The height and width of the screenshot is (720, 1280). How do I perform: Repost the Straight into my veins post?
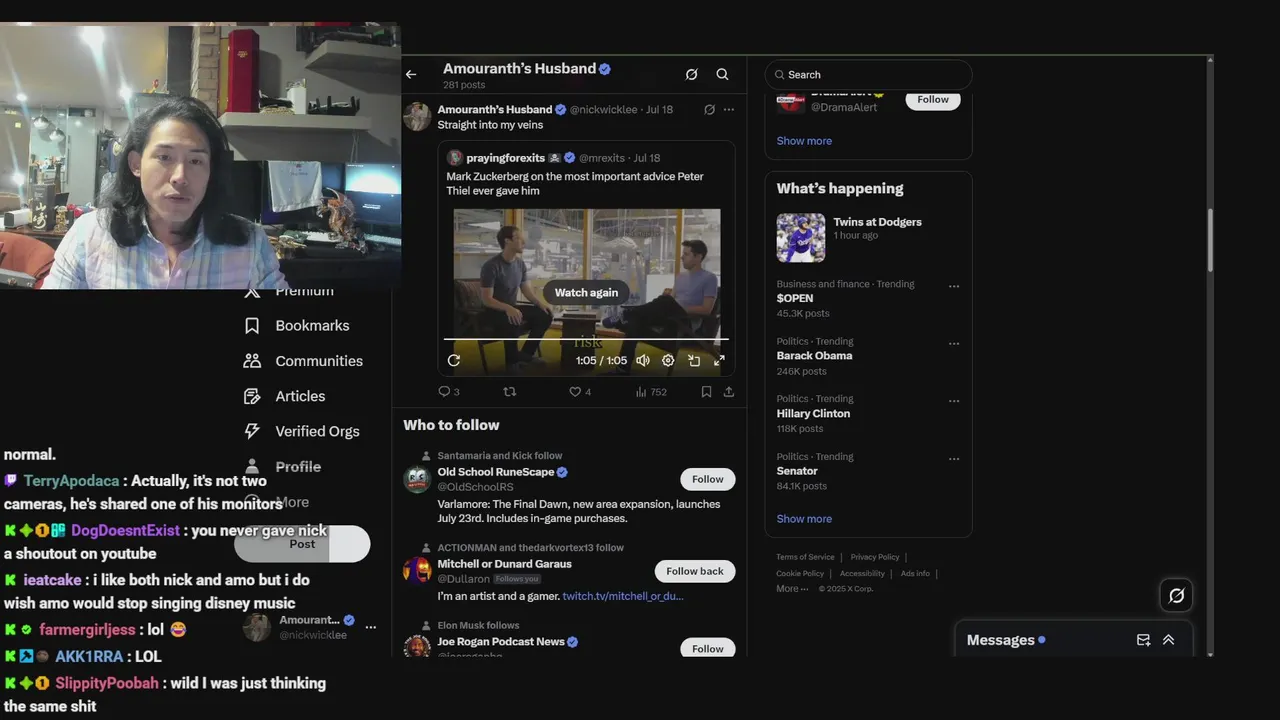[x=510, y=392]
